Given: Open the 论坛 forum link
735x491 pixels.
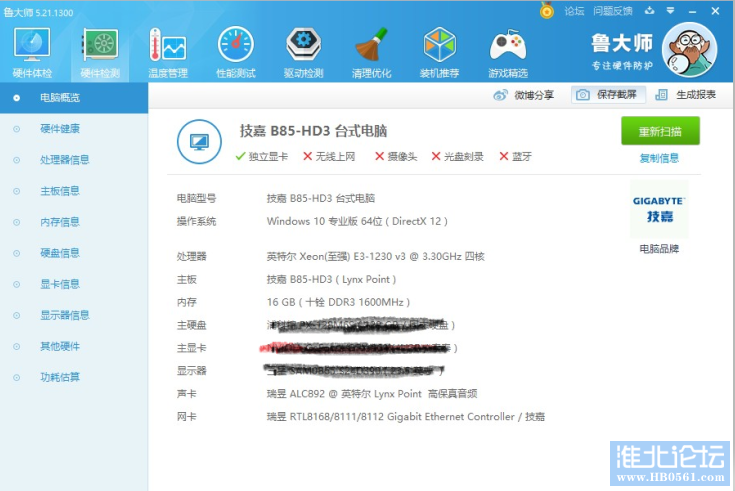Looking at the screenshot, I should 574,11.
